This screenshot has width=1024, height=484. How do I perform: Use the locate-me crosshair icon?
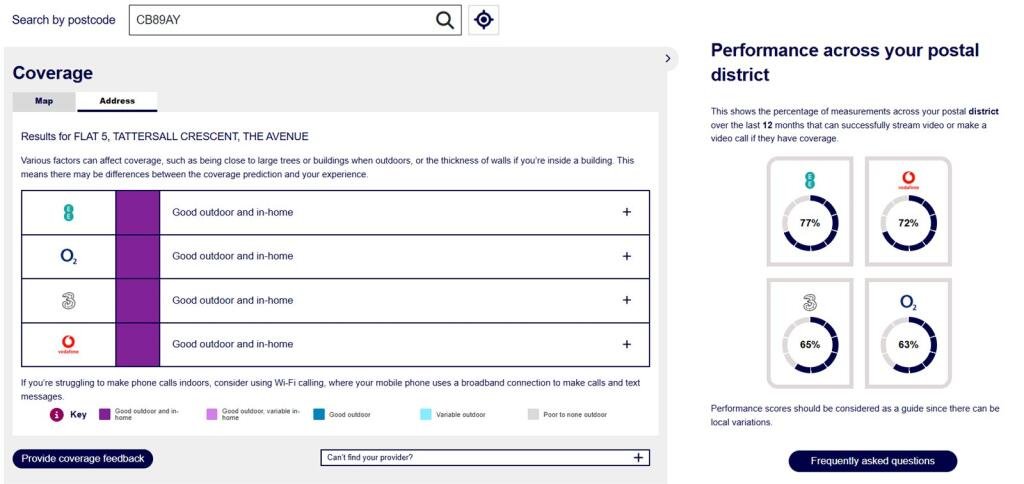pyautogui.click(x=484, y=20)
